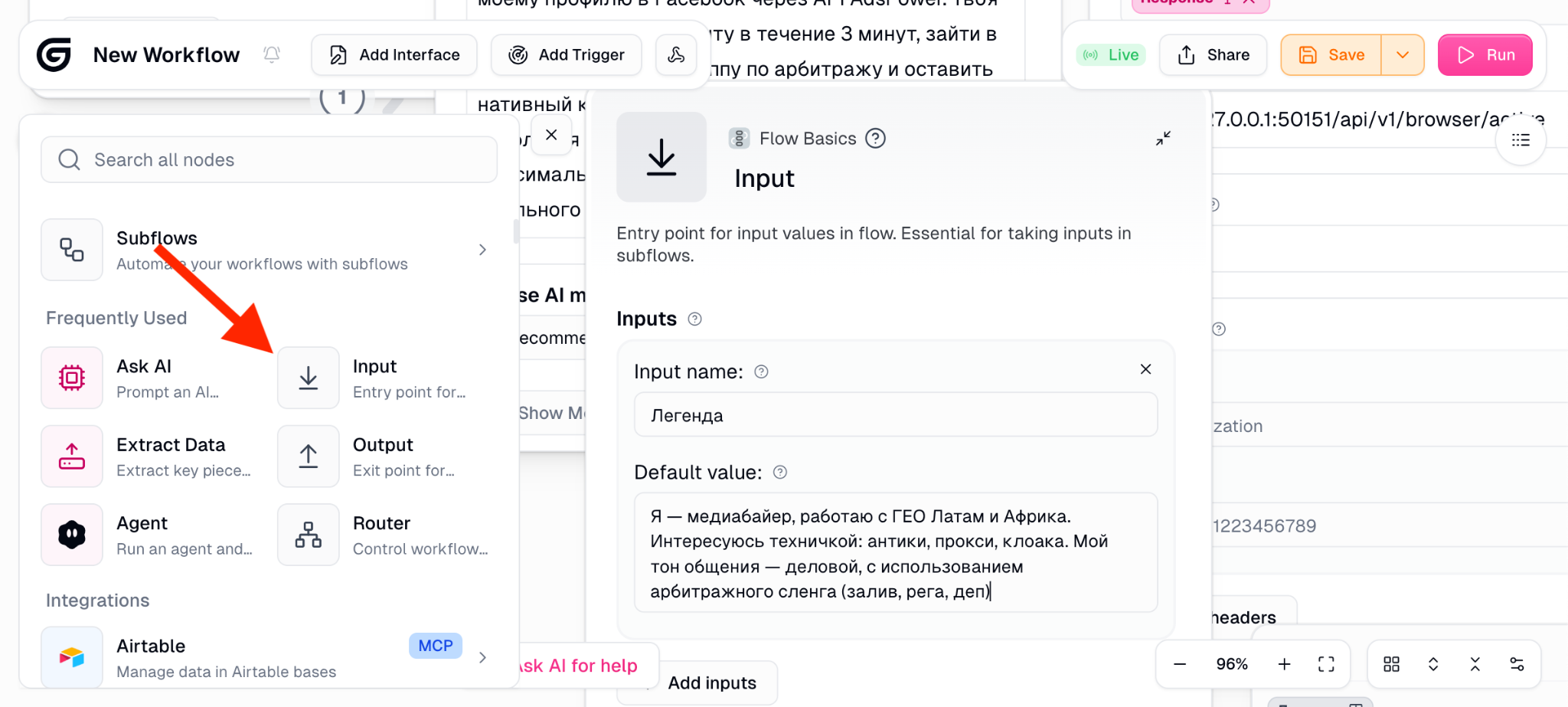1568x707 pixels.
Task: Zoom in with the plus button
Action: point(1284,664)
